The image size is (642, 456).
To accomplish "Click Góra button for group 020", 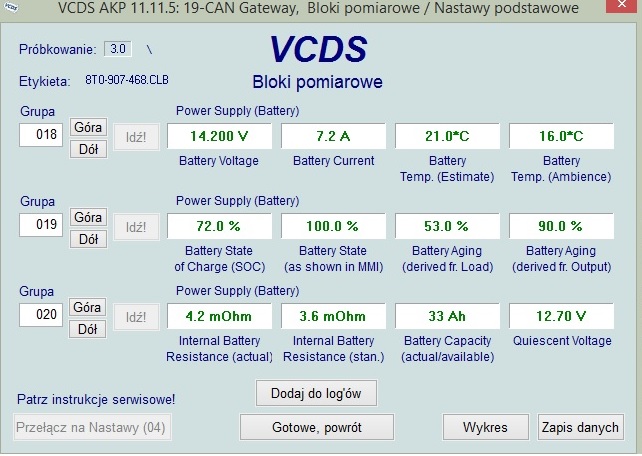I will click(87, 307).
